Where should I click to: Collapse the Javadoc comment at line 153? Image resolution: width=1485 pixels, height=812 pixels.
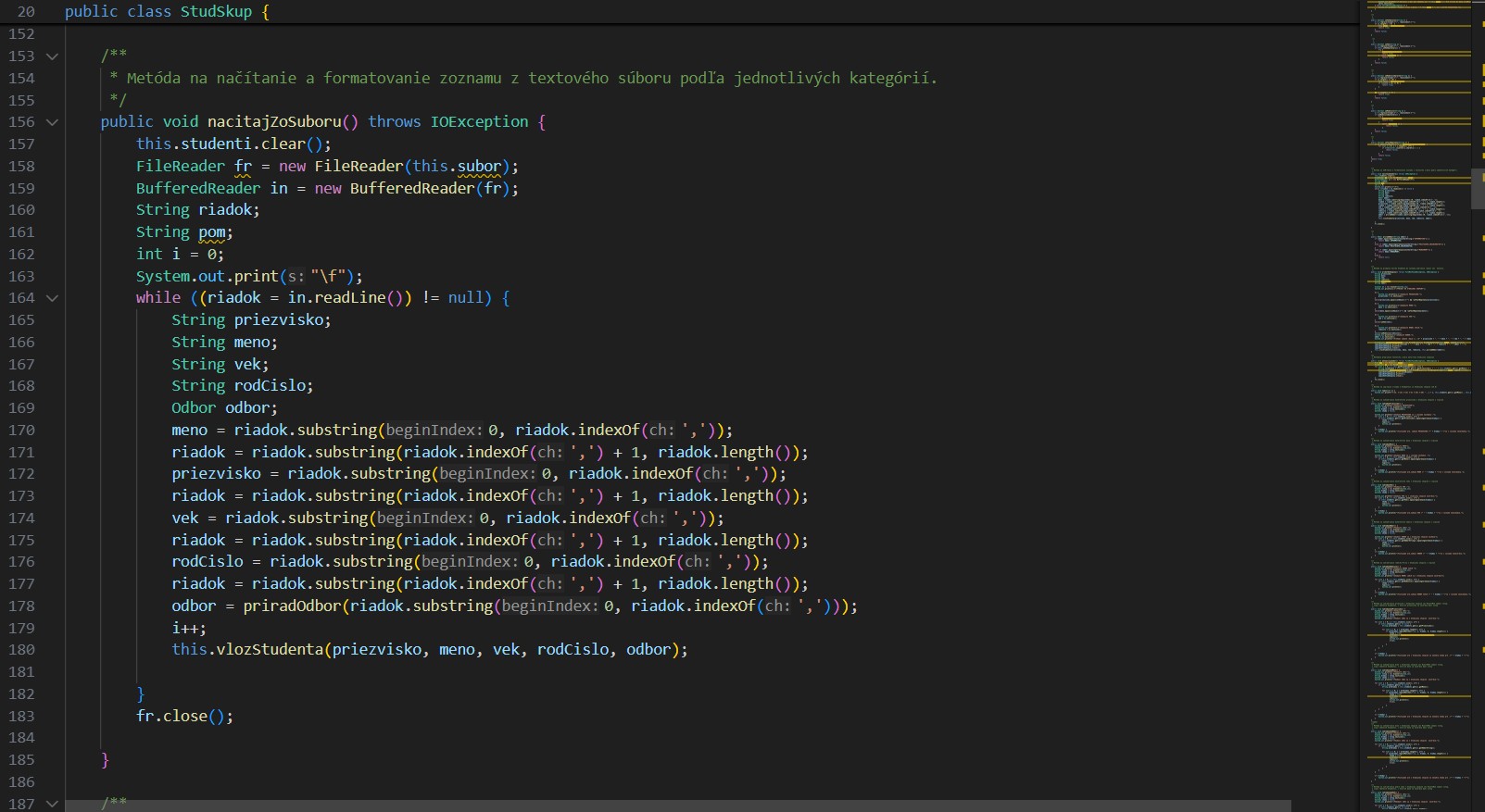point(52,56)
